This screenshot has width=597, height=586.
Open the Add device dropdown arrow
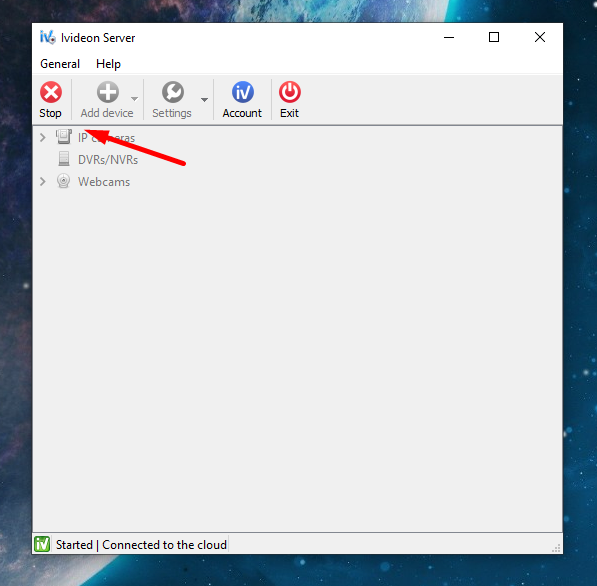click(134, 99)
